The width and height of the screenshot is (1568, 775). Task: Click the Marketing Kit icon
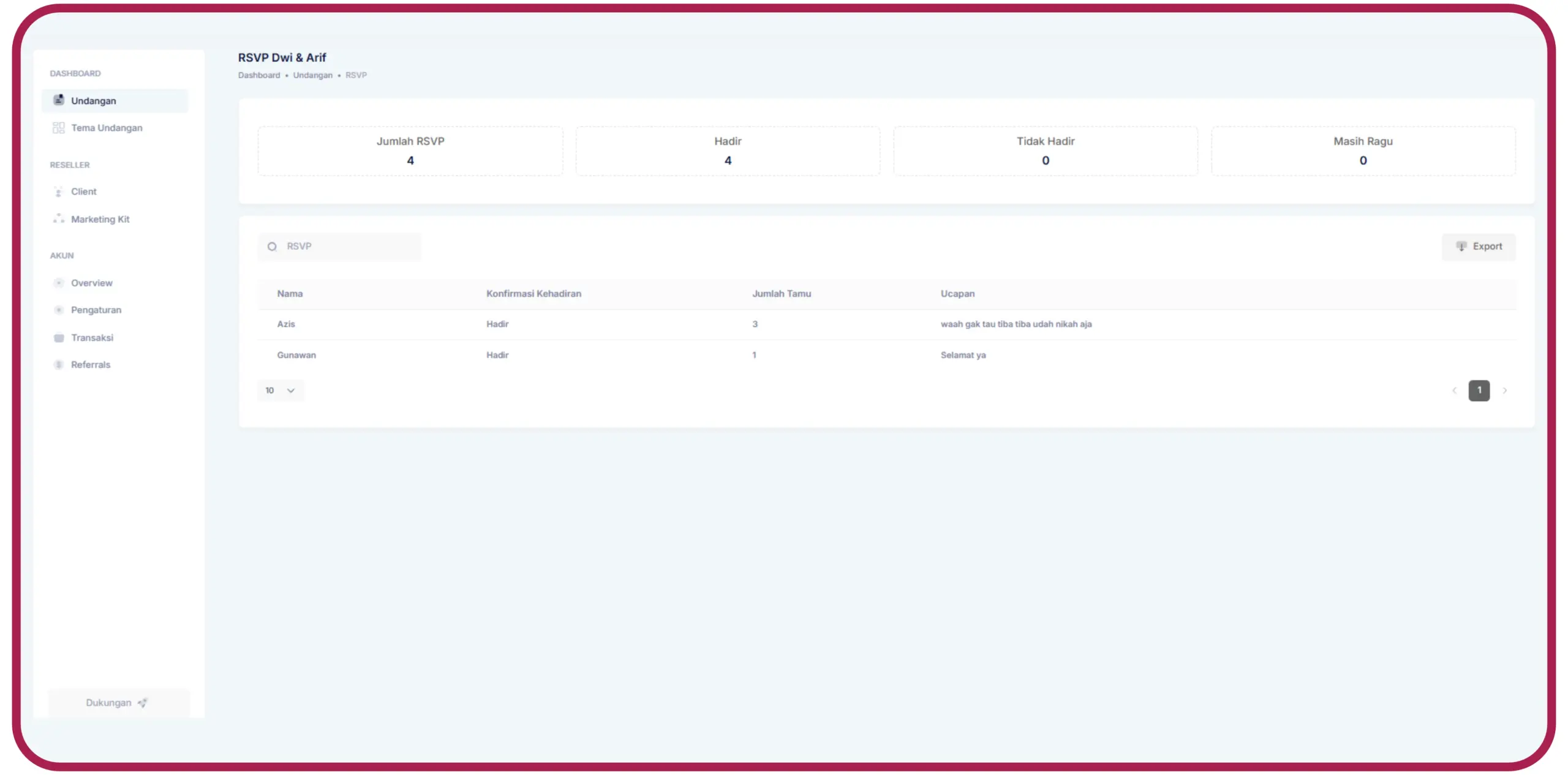pyautogui.click(x=59, y=219)
